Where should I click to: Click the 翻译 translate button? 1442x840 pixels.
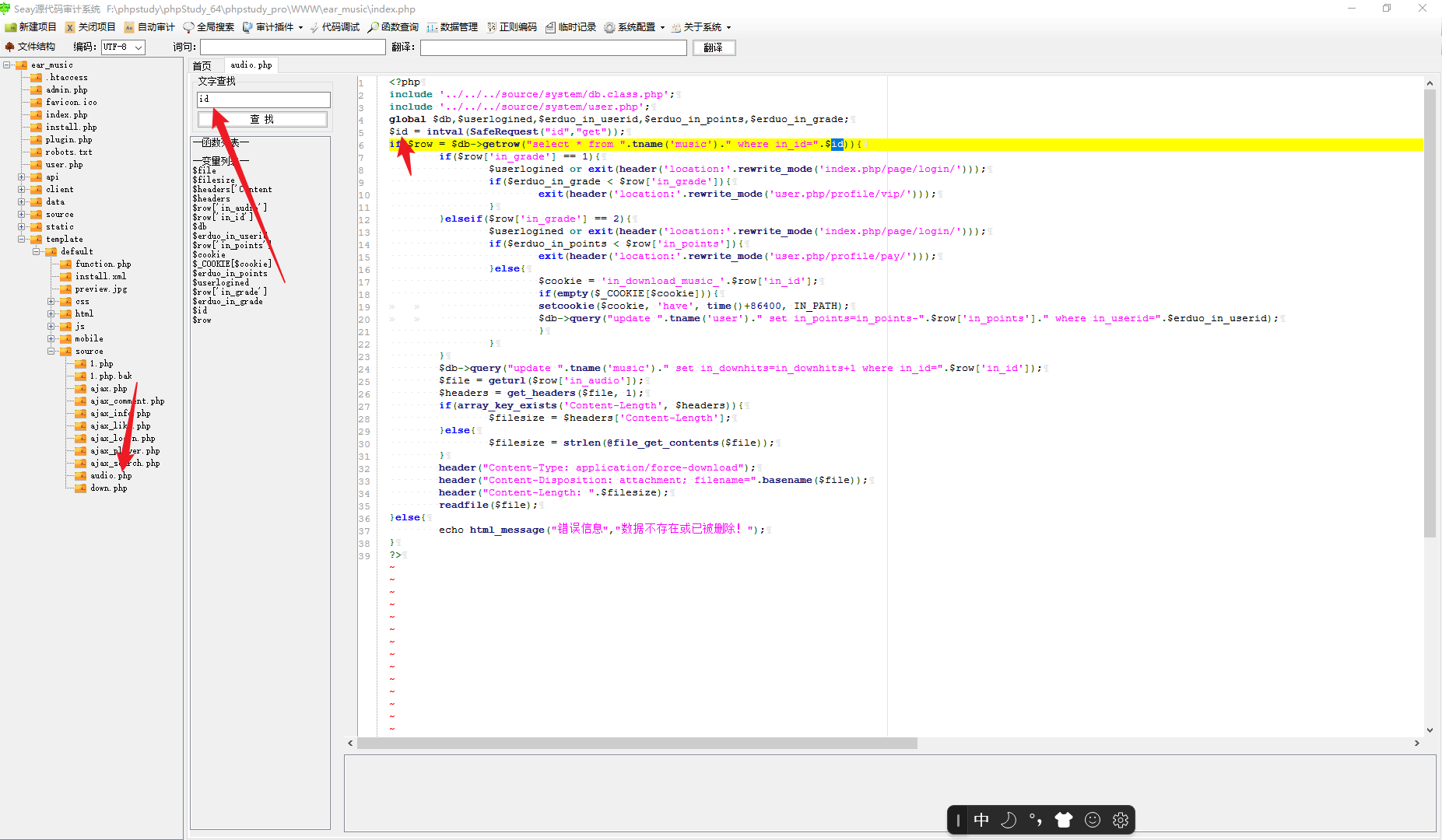click(x=713, y=47)
